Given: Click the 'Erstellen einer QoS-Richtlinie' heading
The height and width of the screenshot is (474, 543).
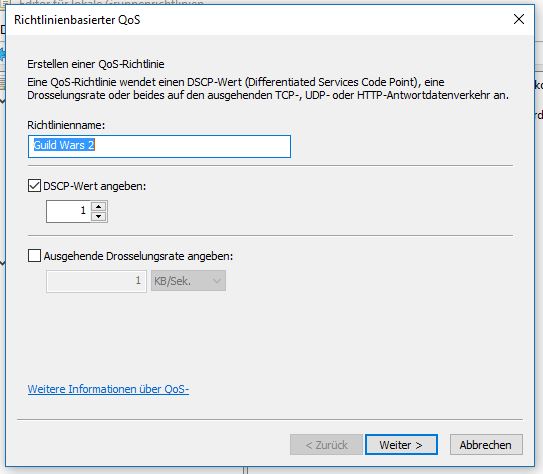Looking at the screenshot, I should click(x=96, y=64).
